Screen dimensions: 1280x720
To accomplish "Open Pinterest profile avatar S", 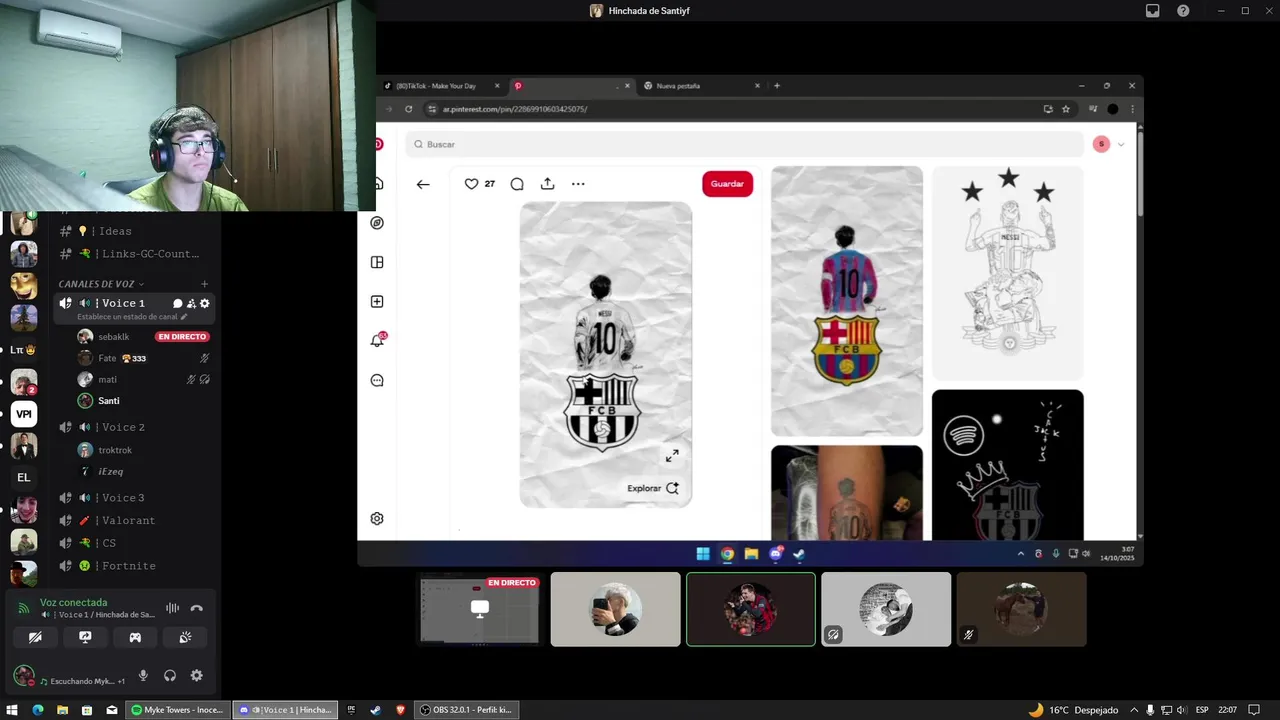I will [x=1101, y=144].
